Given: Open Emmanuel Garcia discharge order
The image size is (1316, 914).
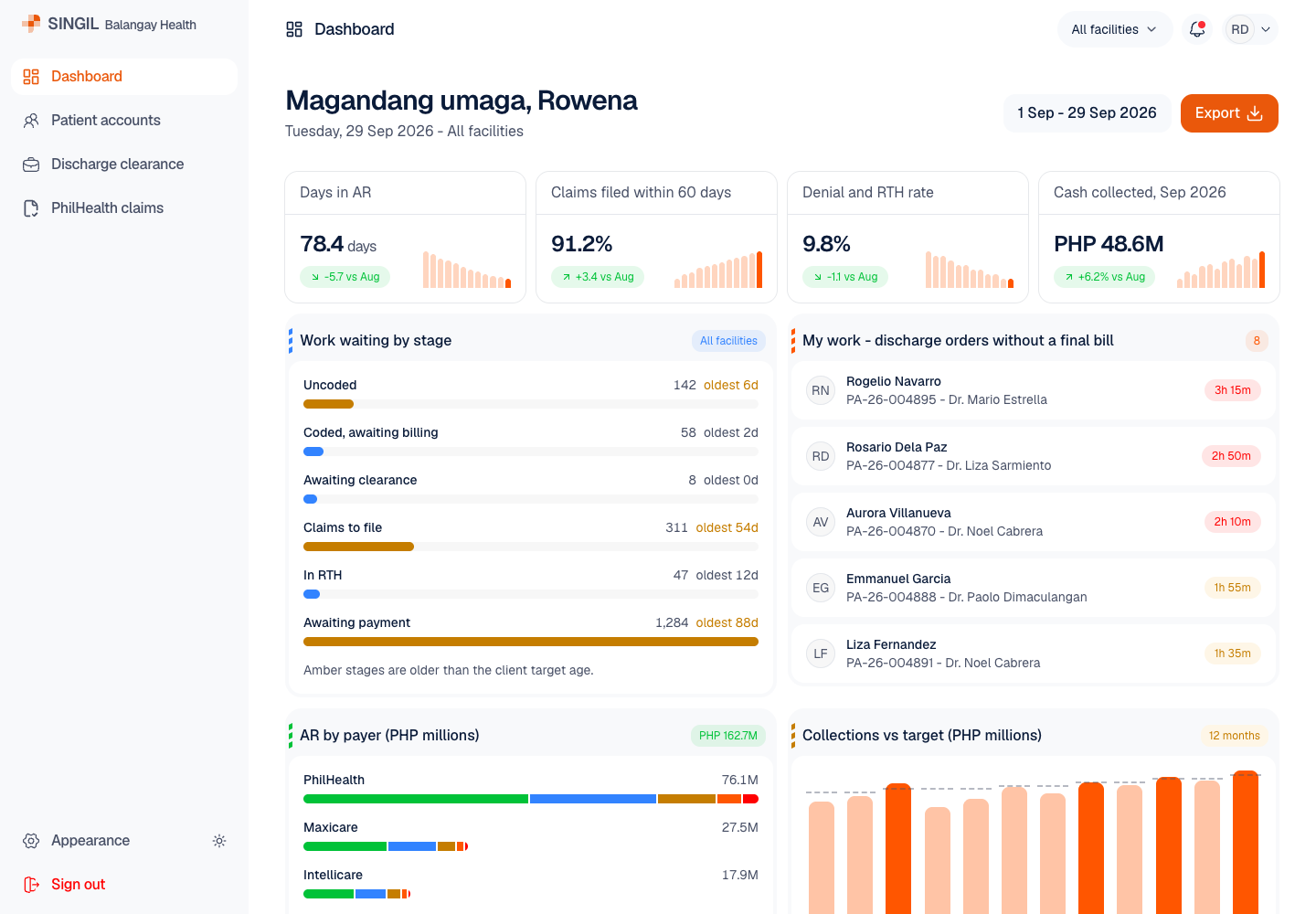Looking at the screenshot, I should click(1034, 588).
